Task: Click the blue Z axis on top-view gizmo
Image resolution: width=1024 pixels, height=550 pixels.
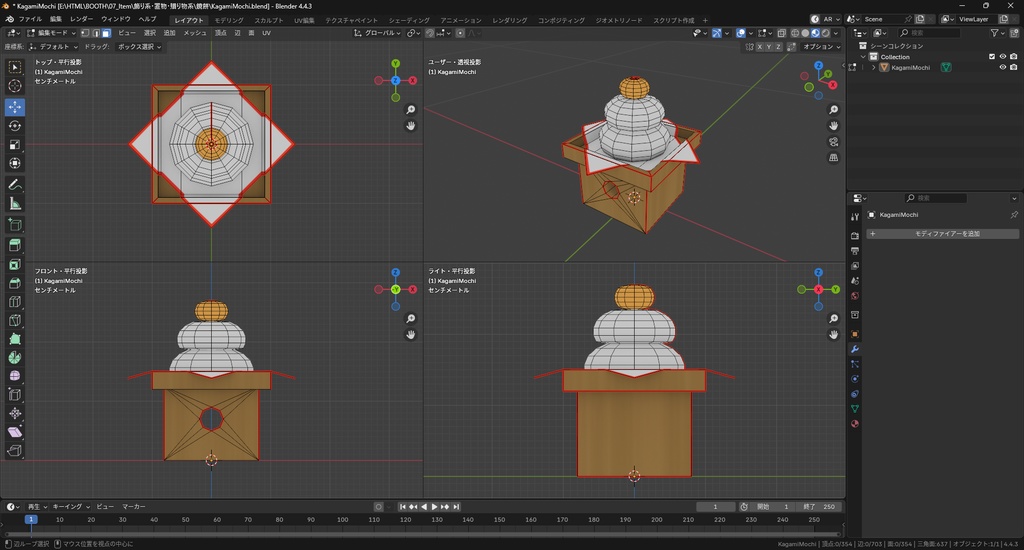Action: (396, 80)
